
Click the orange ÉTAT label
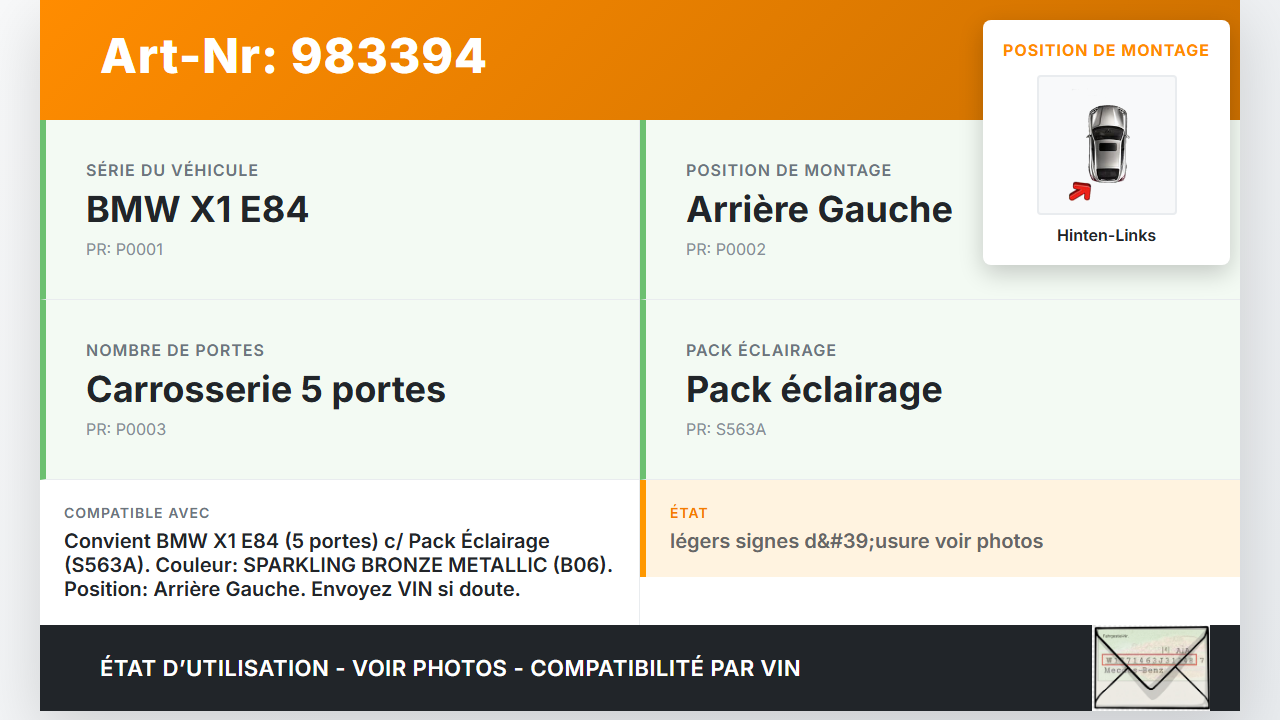coord(689,513)
